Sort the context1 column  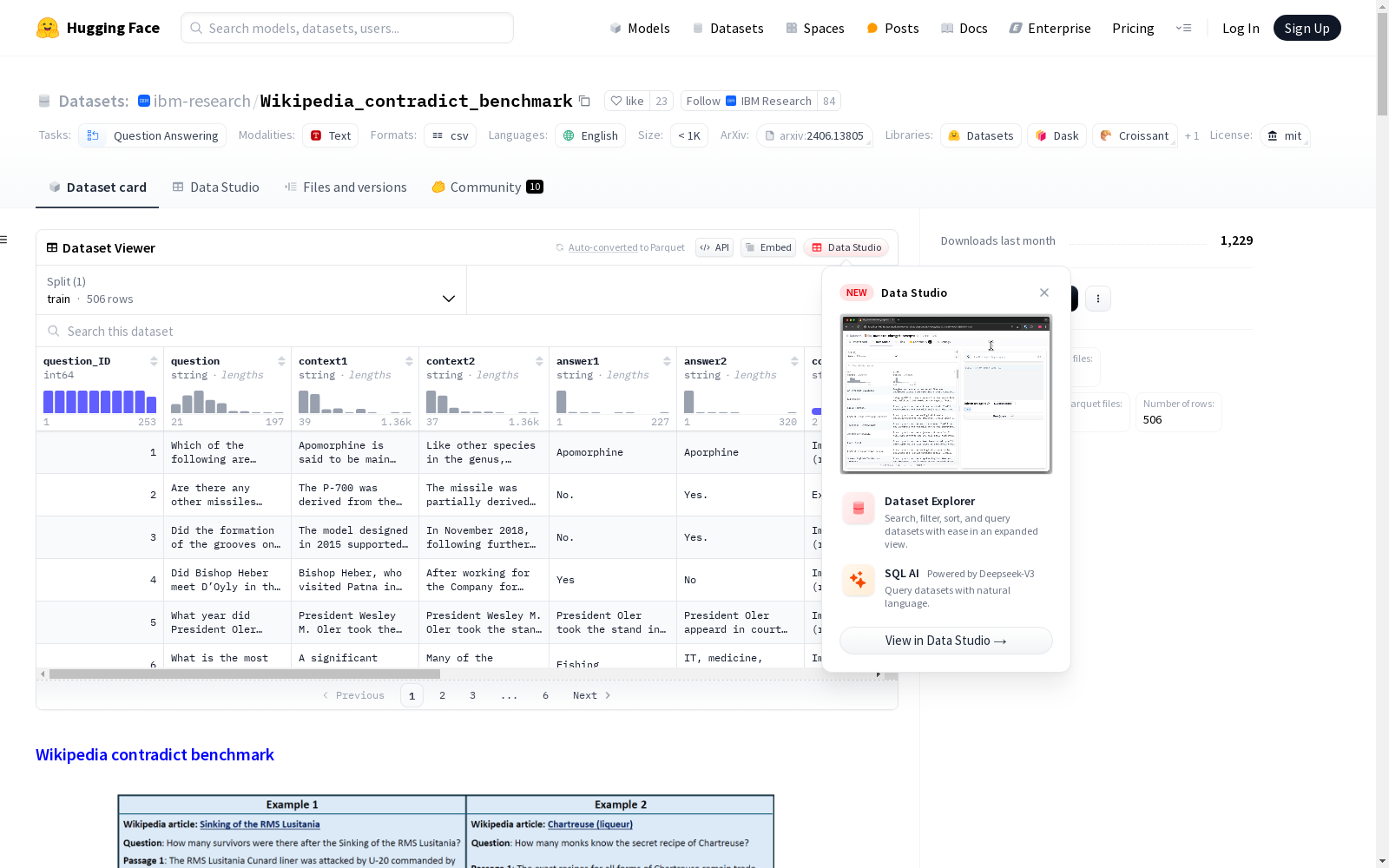pos(409,361)
